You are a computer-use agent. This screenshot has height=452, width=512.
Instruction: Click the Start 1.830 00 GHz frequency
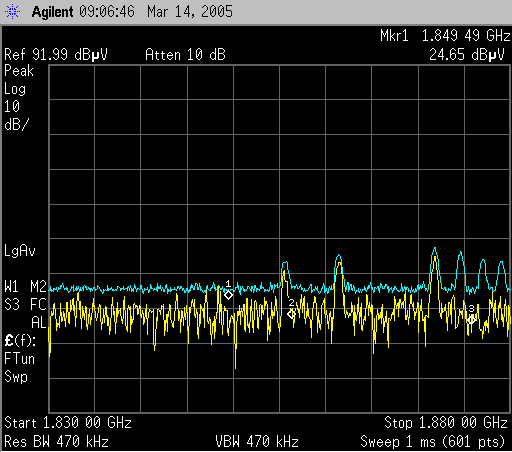(68, 423)
